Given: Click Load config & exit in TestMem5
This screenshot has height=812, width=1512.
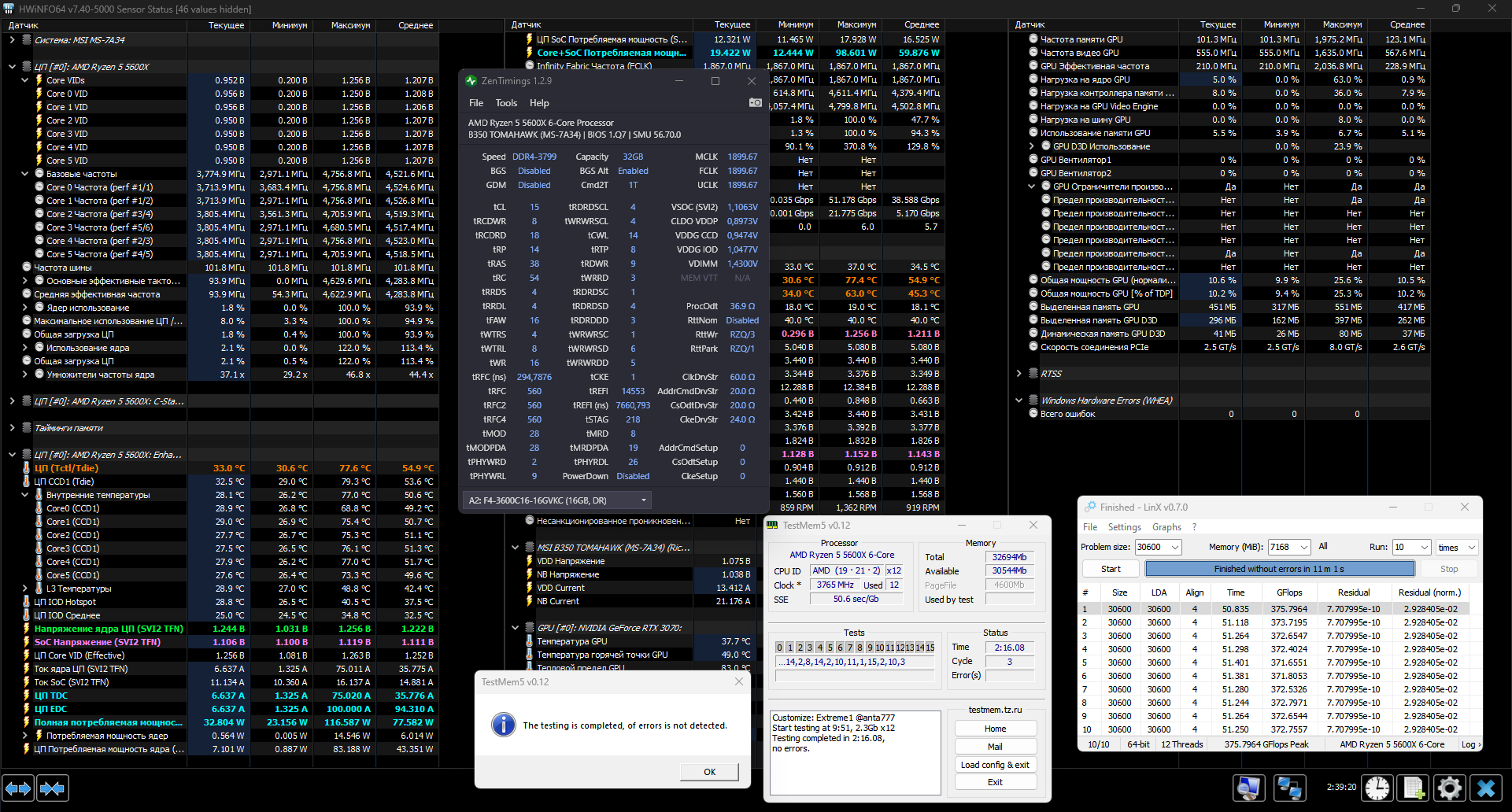Looking at the screenshot, I should [995, 765].
